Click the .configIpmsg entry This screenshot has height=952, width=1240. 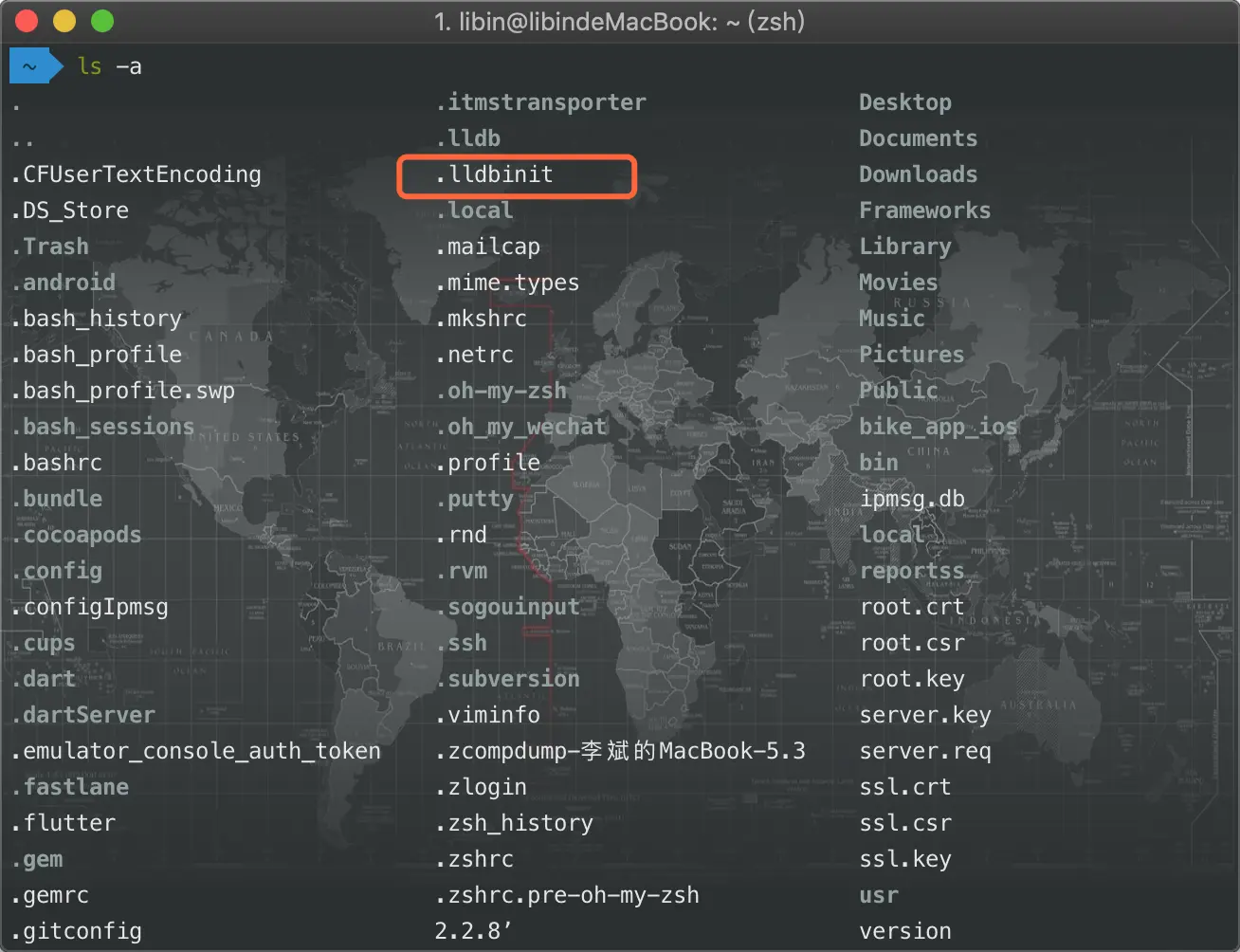(90, 607)
